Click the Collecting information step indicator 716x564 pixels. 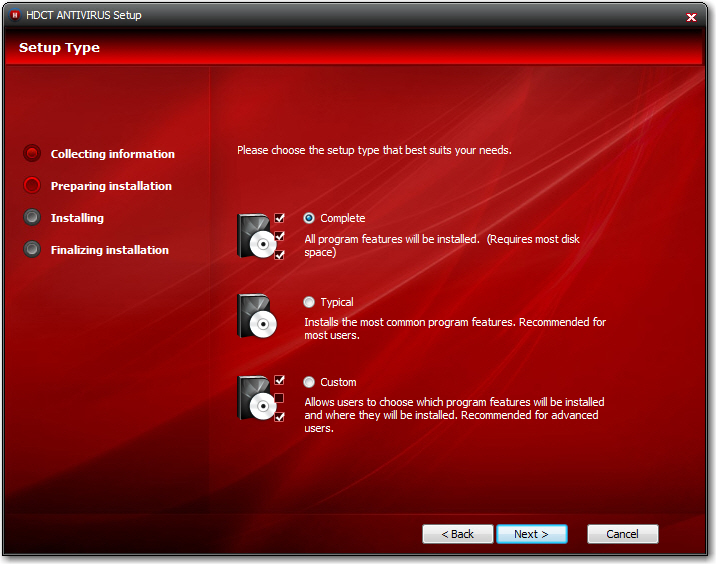[x=32, y=153]
